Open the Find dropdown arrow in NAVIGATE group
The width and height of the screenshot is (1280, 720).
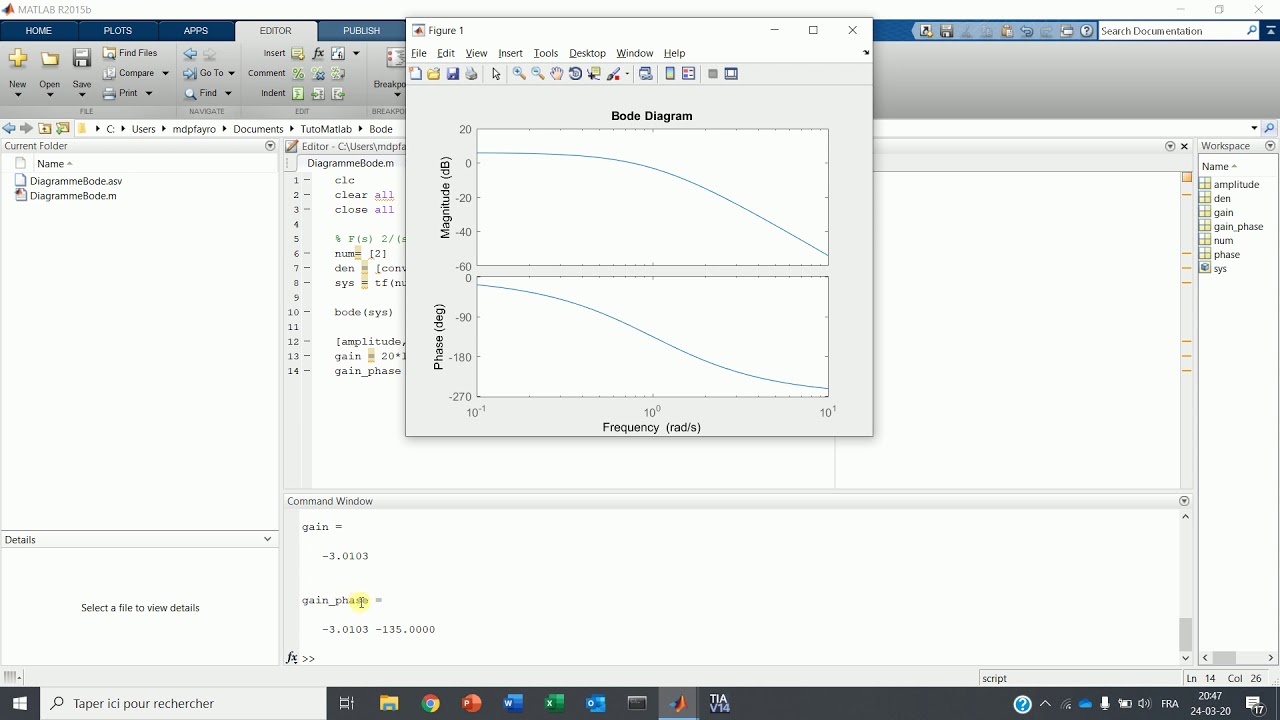[228, 93]
